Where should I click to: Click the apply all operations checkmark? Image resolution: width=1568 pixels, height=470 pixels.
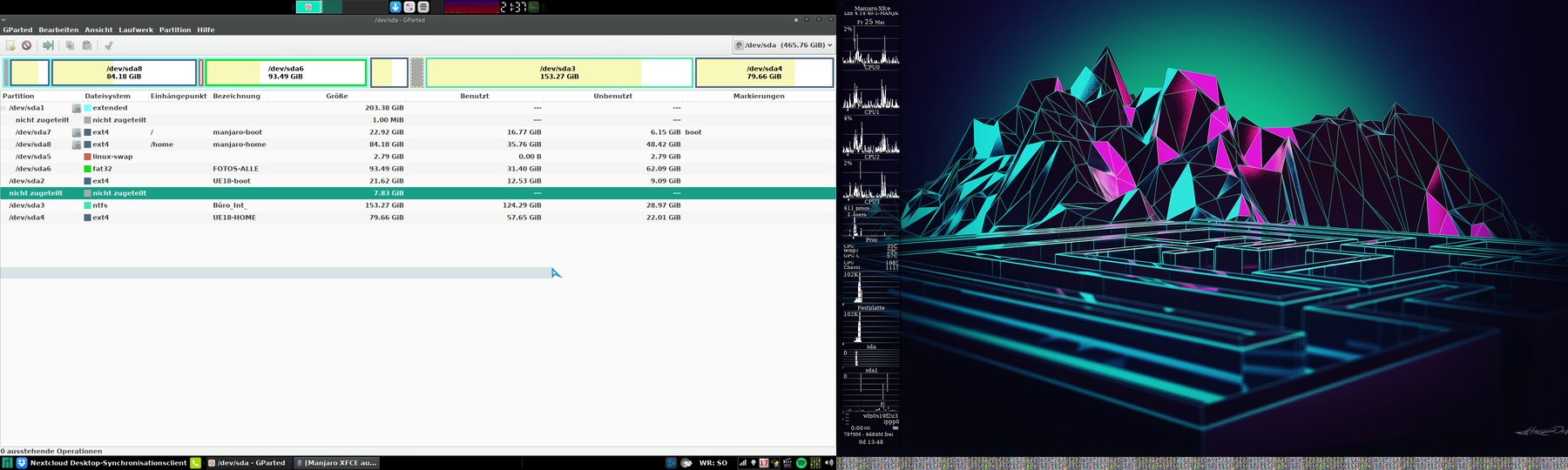[109, 45]
